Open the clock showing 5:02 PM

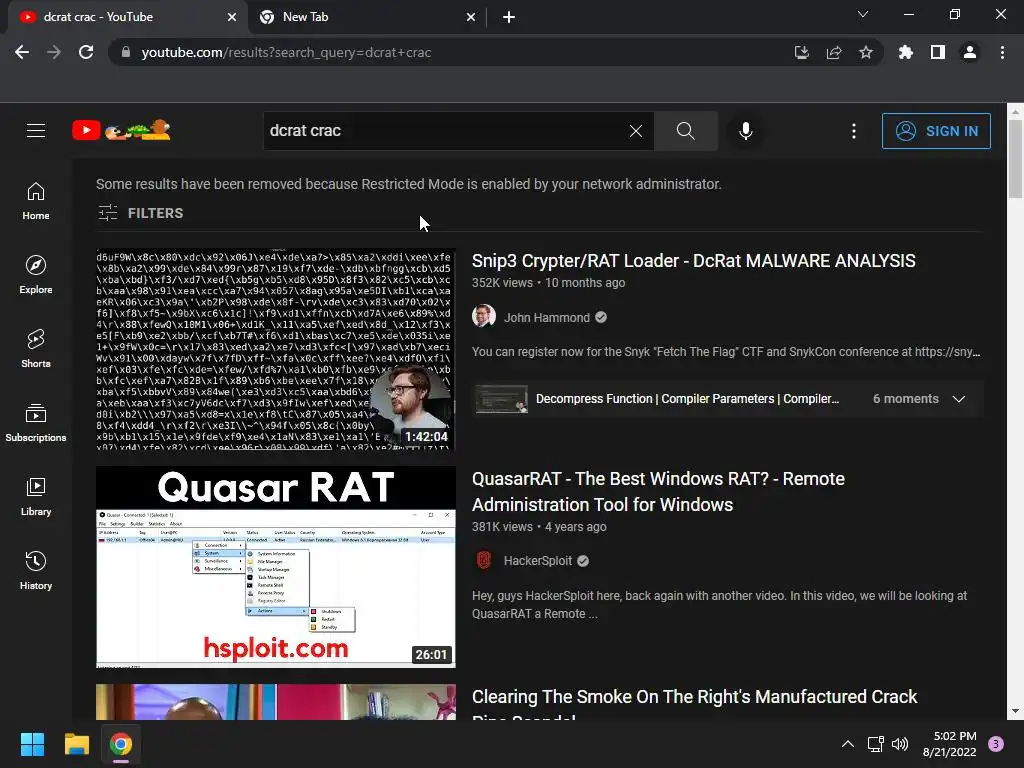pos(949,744)
